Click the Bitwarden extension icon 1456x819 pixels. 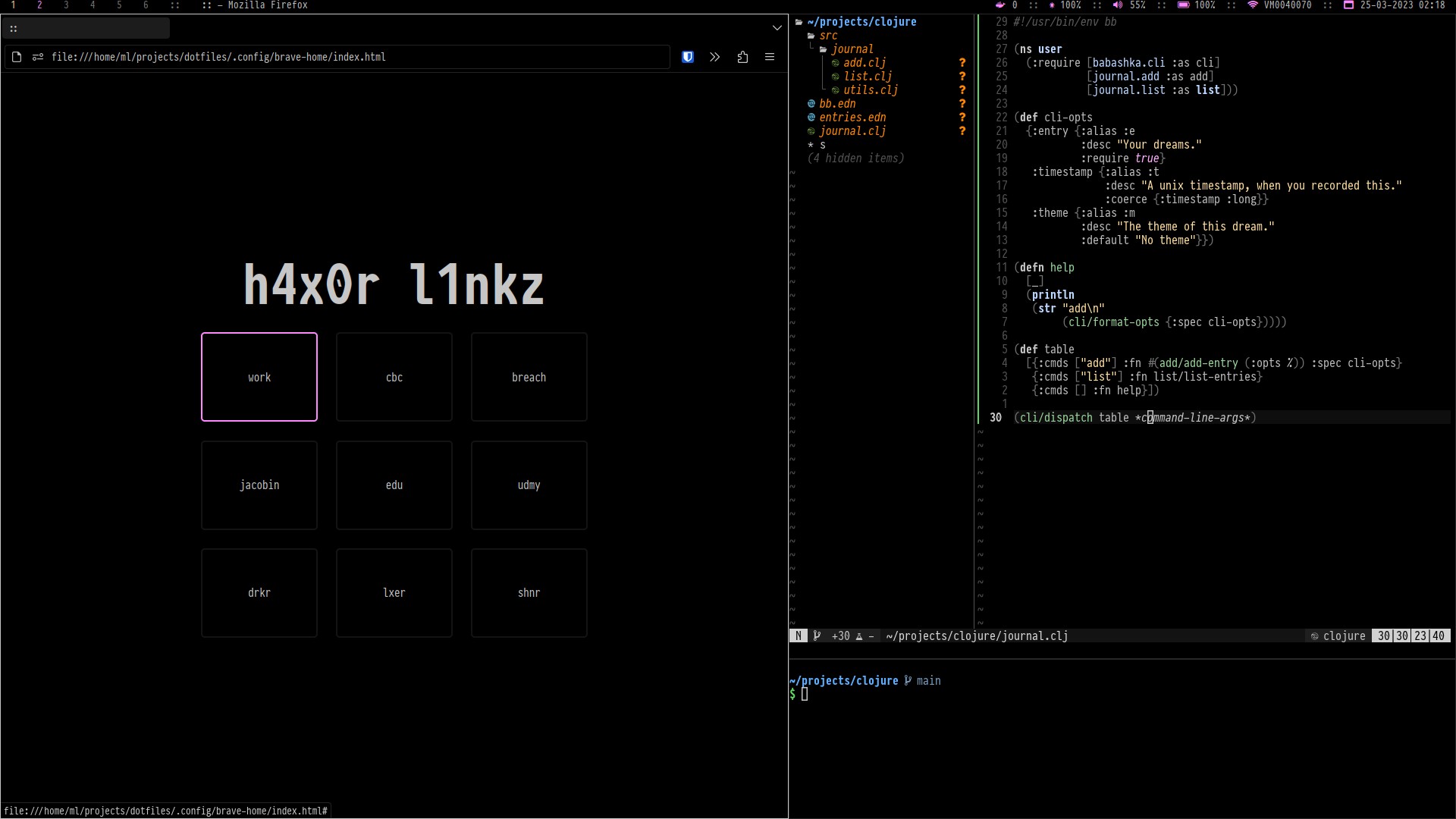pos(688,57)
